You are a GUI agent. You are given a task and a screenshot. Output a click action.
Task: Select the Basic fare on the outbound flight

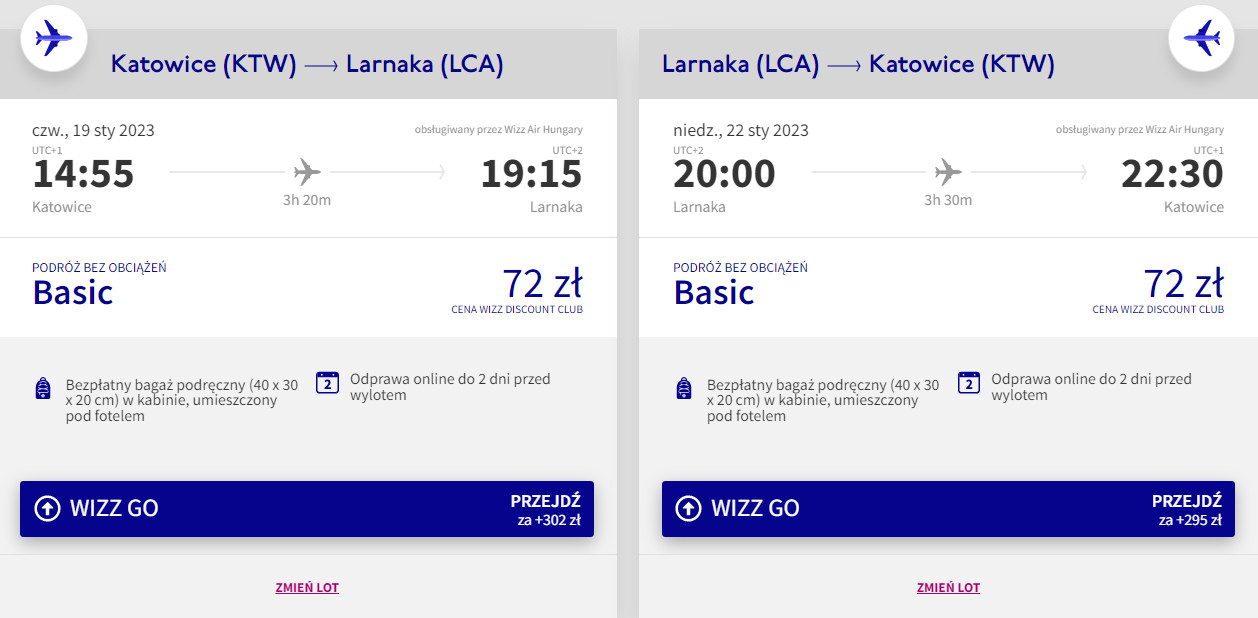coord(73,292)
